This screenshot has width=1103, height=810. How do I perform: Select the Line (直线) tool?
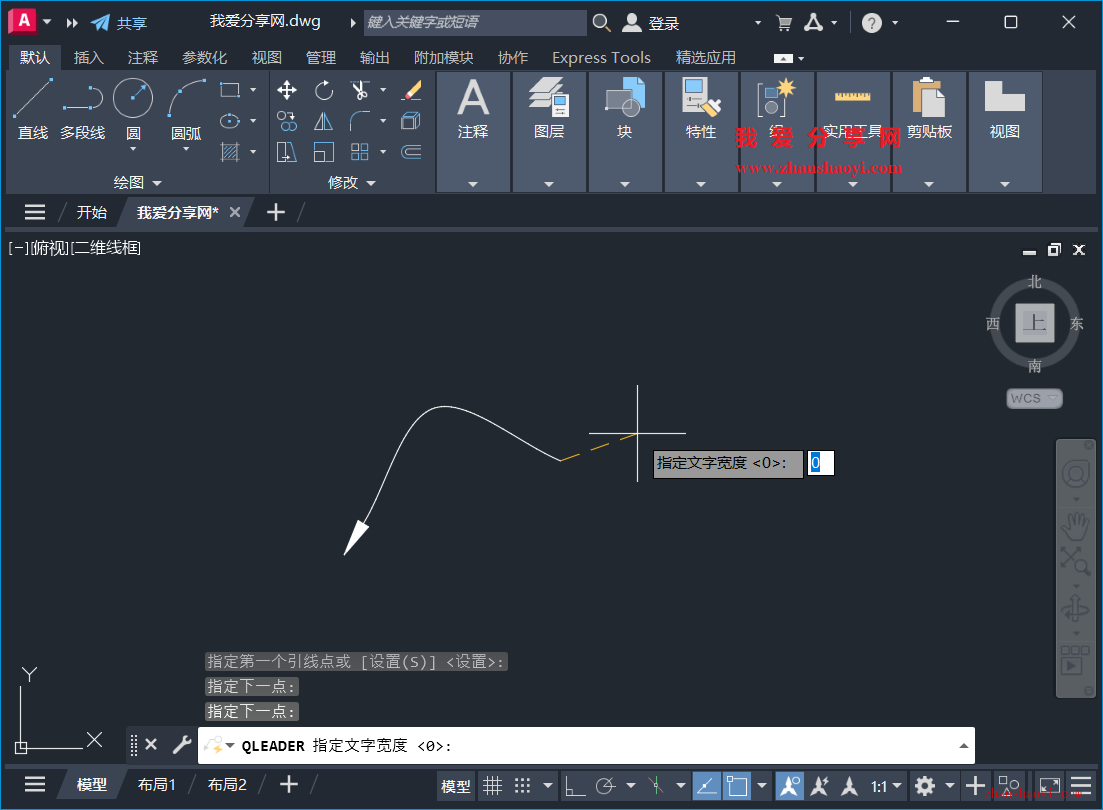tap(32, 108)
